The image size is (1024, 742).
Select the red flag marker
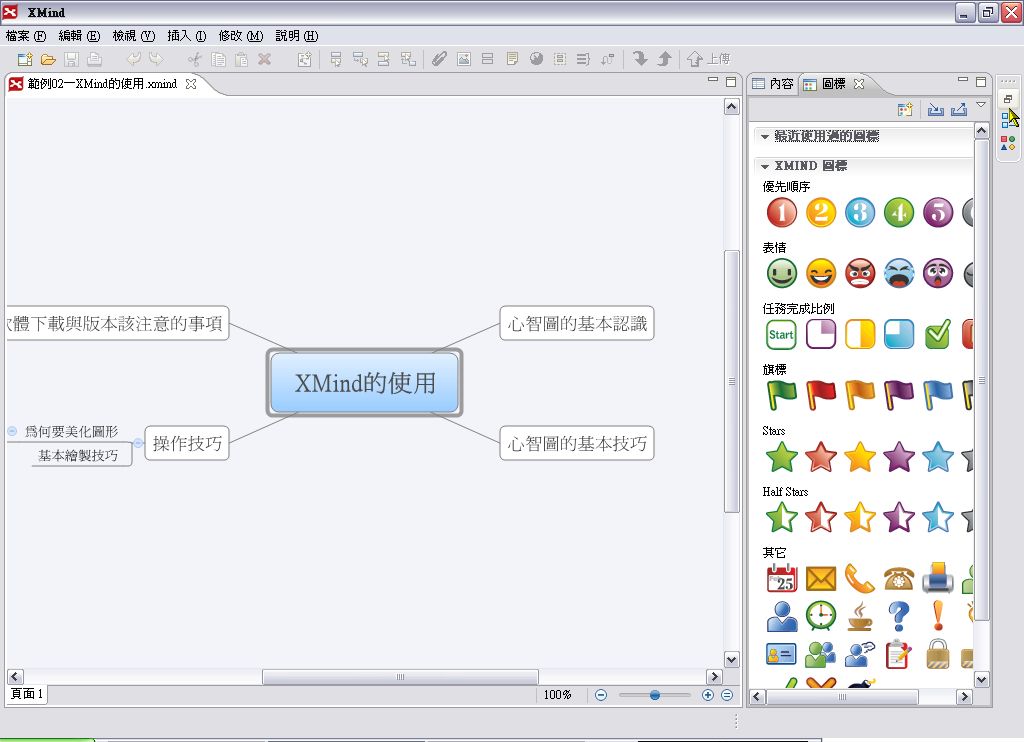821,395
